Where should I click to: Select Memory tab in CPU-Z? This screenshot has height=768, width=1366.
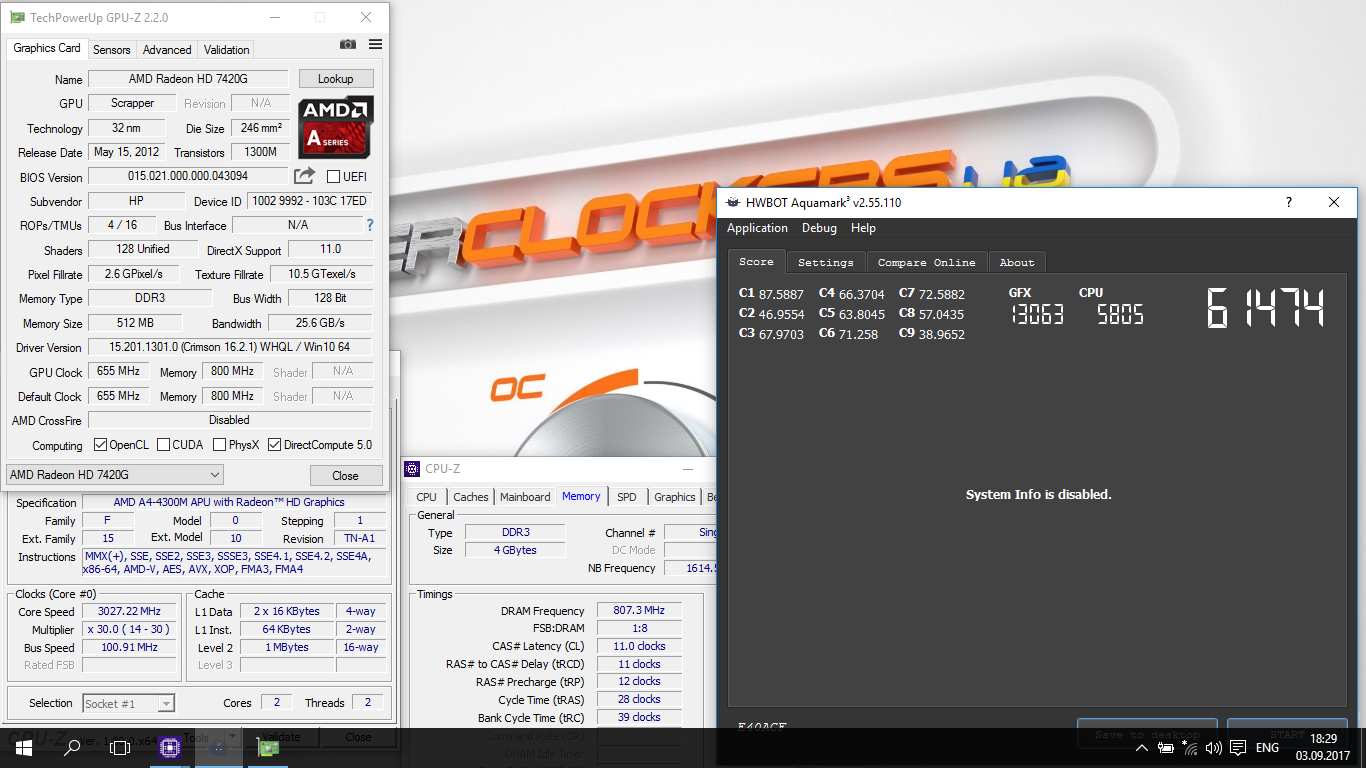pyautogui.click(x=581, y=496)
